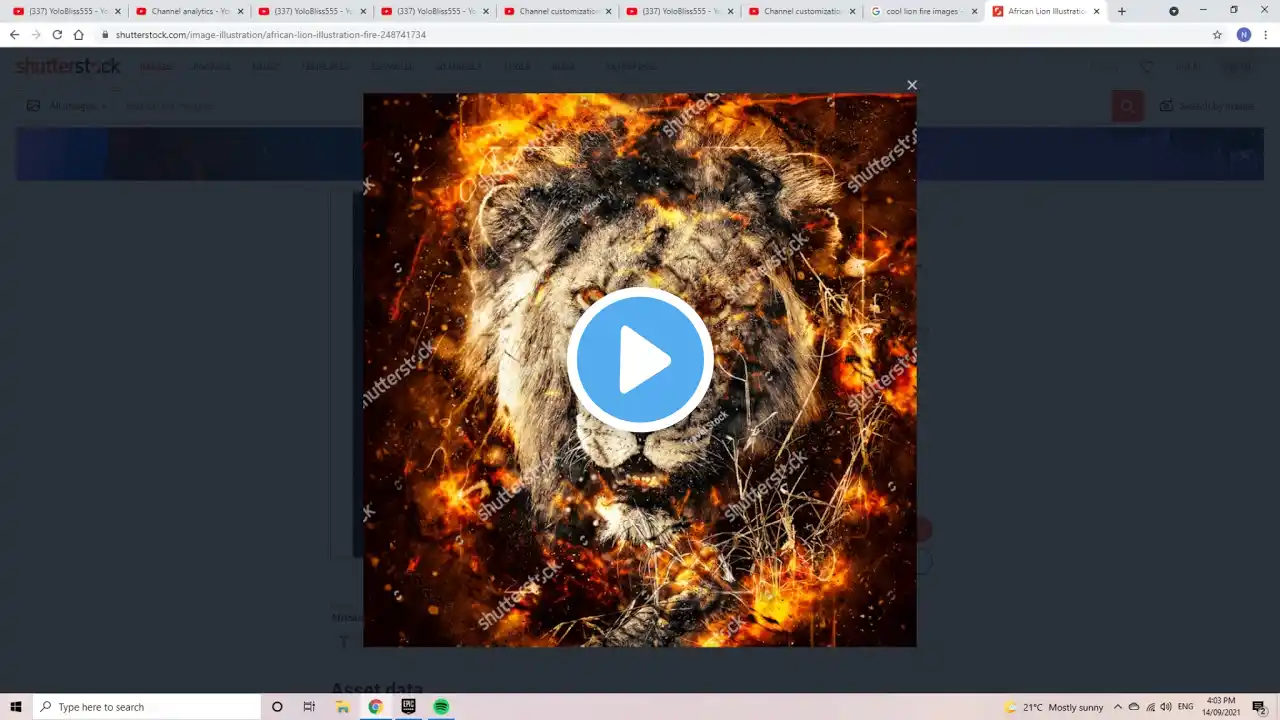This screenshot has height=720, width=1280.
Task: Open OneDrive cloud tray icon
Action: pos(1134,707)
